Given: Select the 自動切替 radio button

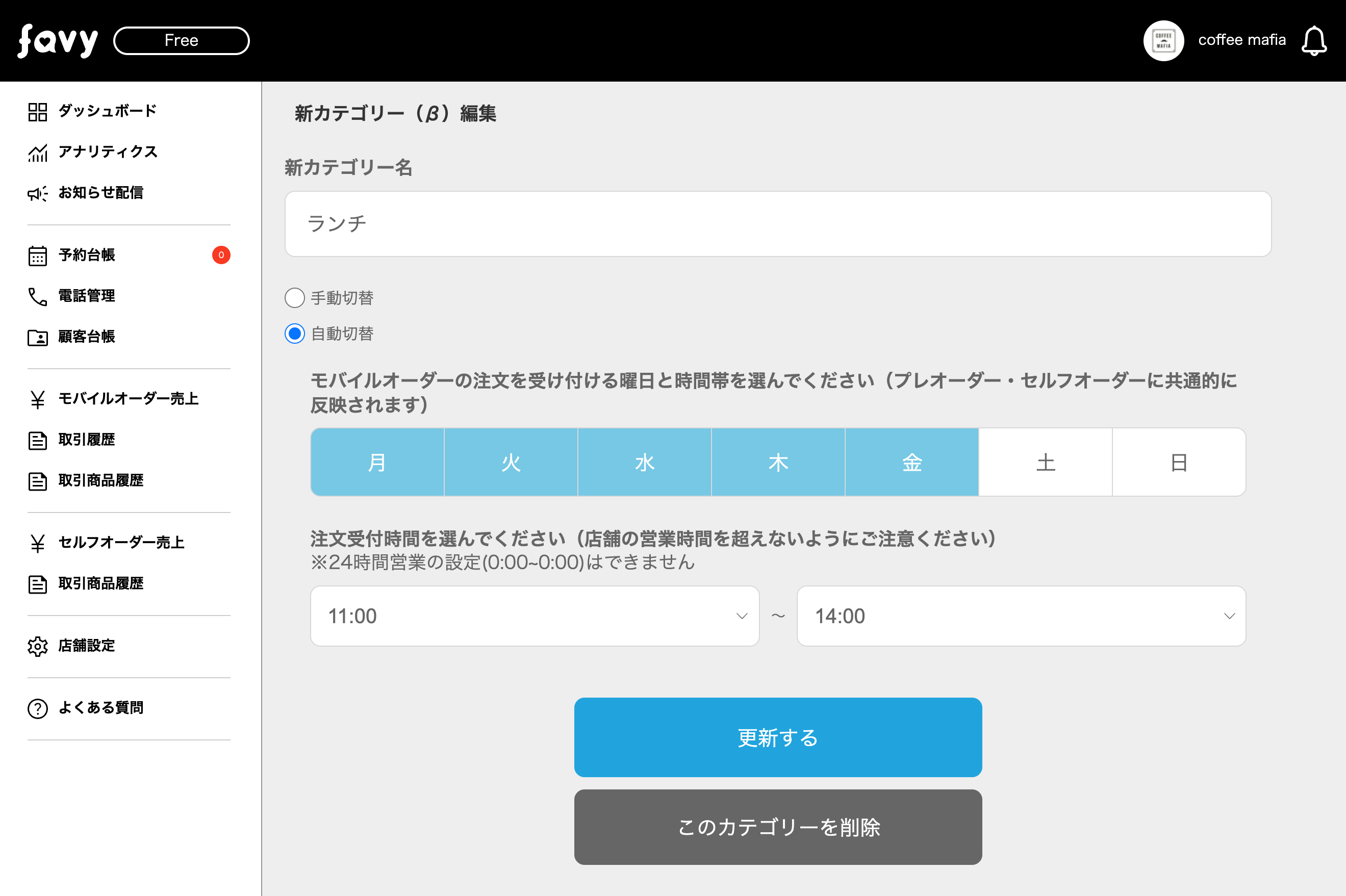Looking at the screenshot, I should click(294, 333).
